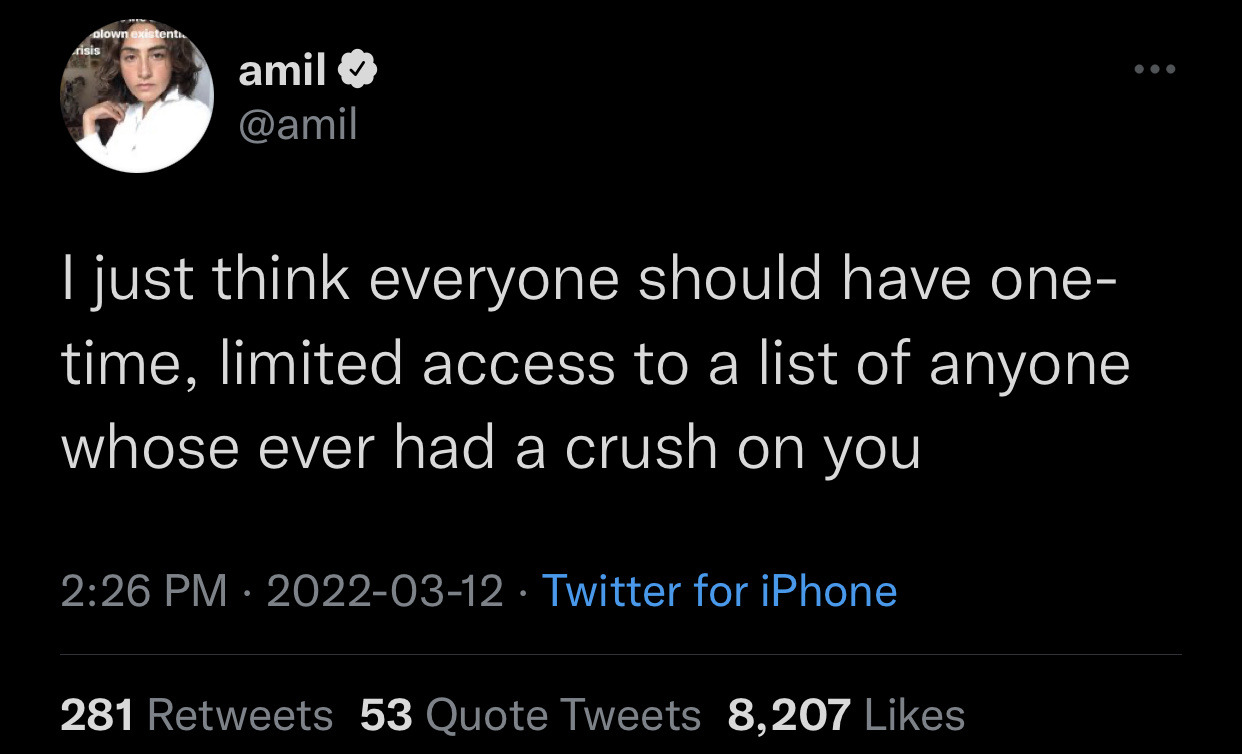
Task: Click the number 8,207 in the stats row
Action: 790,715
